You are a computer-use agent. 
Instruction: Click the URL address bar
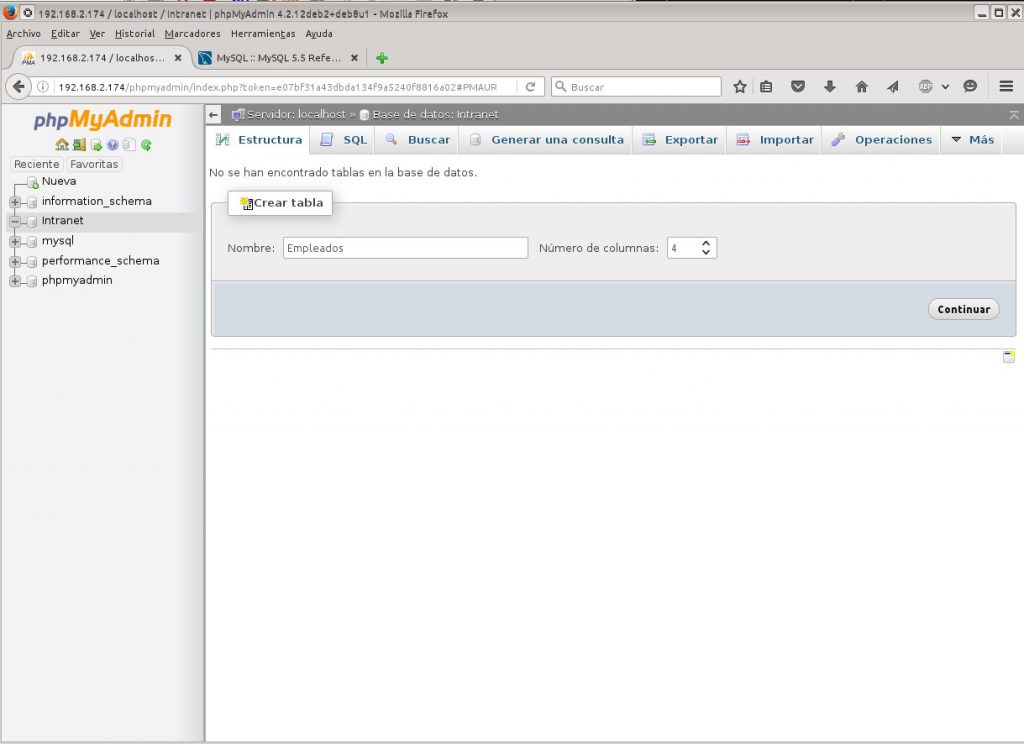278,87
